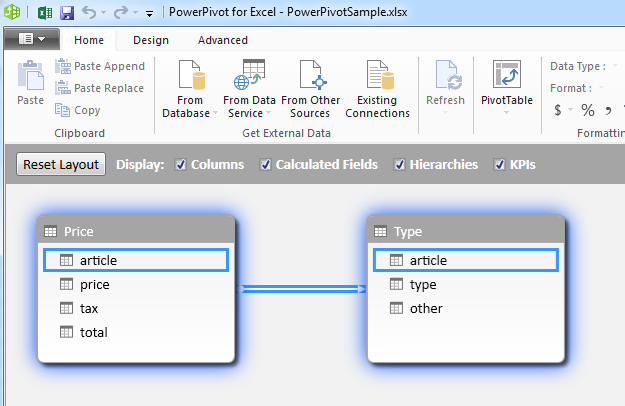This screenshot has height=406, width=625.
Task: Click the Reset Layout button
Action: (61, 164)
